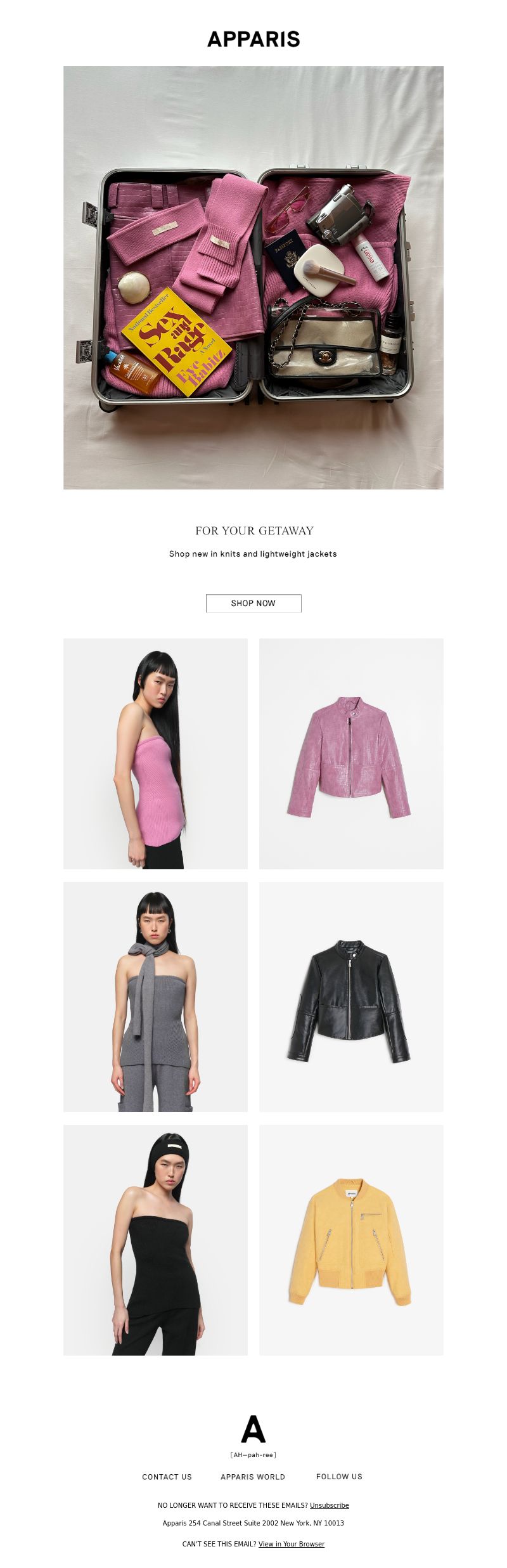Open the pink strapless knit top photo

point(155,753)
